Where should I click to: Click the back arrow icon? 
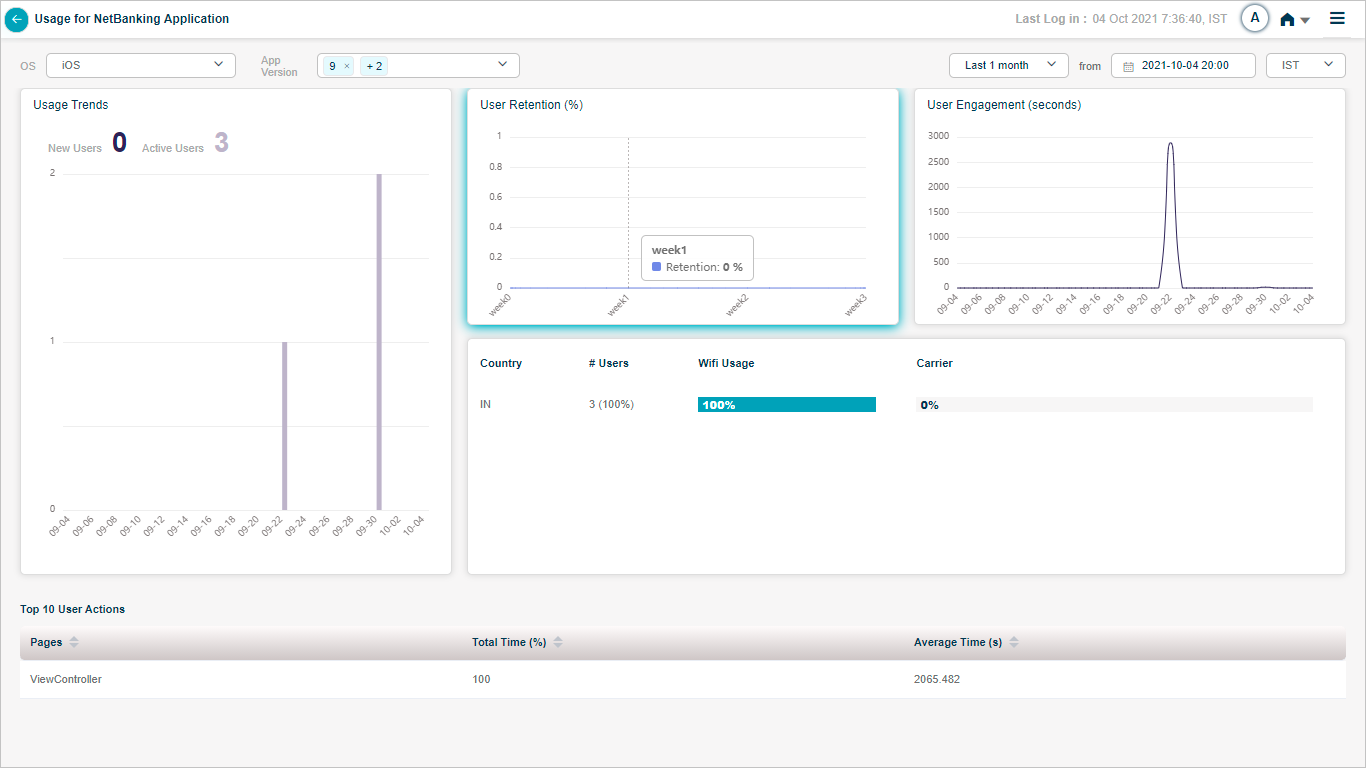17,19
